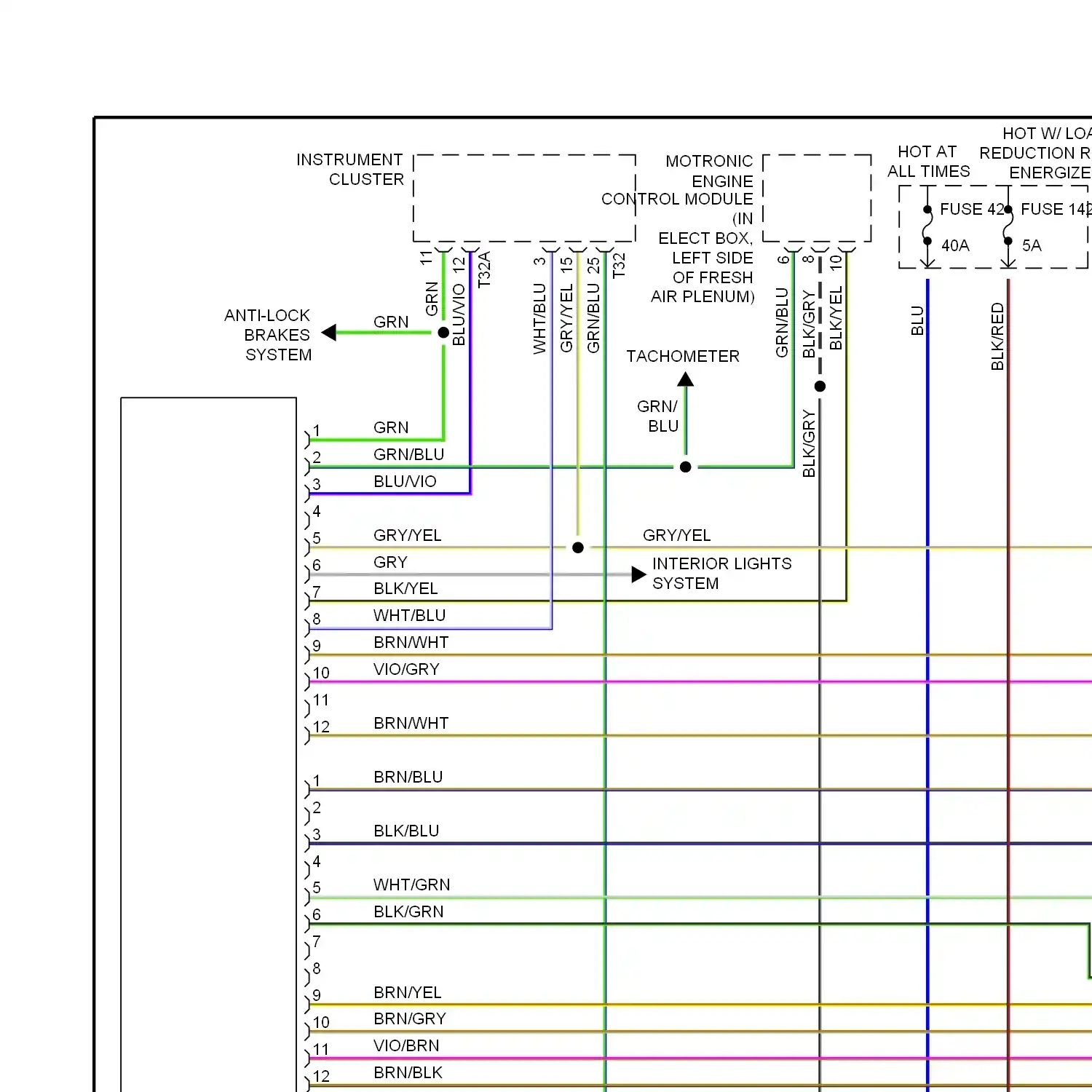Select the GRN label at connector pin 1

pyautogui.click(x=391, y=427)
